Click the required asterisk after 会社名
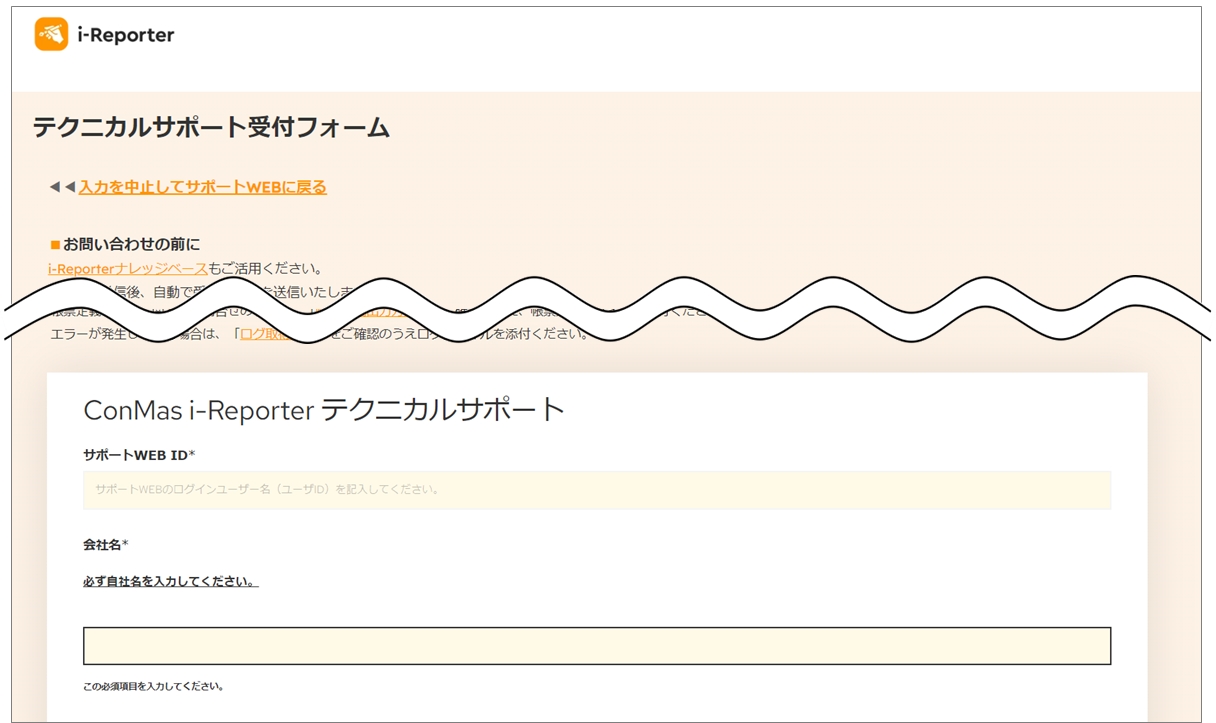This screenshot has height=723, width=1216. coord(125,545)
